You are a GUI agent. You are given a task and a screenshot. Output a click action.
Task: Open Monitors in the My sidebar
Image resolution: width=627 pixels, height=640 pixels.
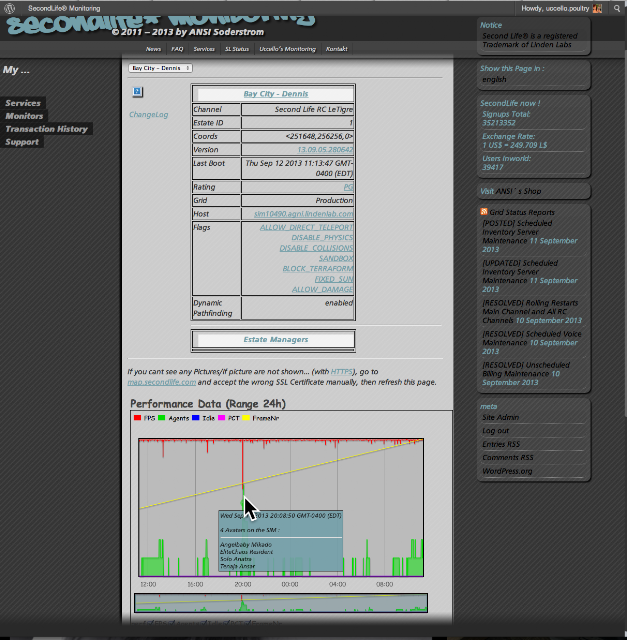click(24, 116)
